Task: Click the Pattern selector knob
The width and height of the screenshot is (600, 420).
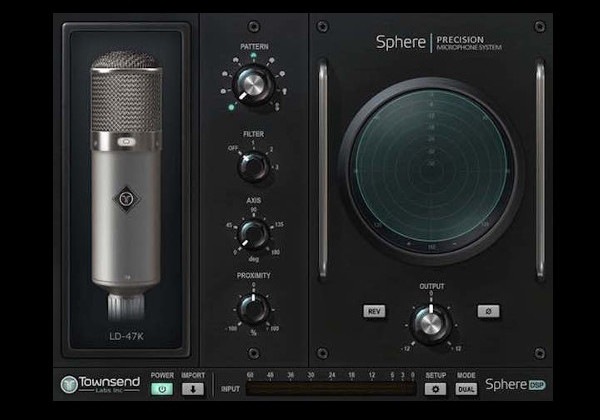Action: 253,85
